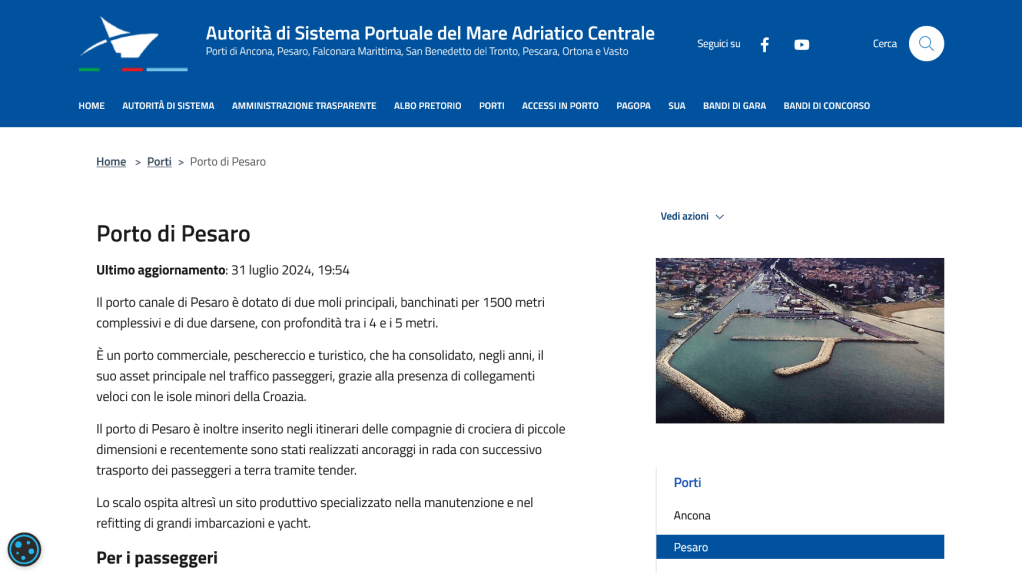This screenshot has width=1022, height=573.
Task: Go to Bandi di Gara
Action: (x=734, y=106)
